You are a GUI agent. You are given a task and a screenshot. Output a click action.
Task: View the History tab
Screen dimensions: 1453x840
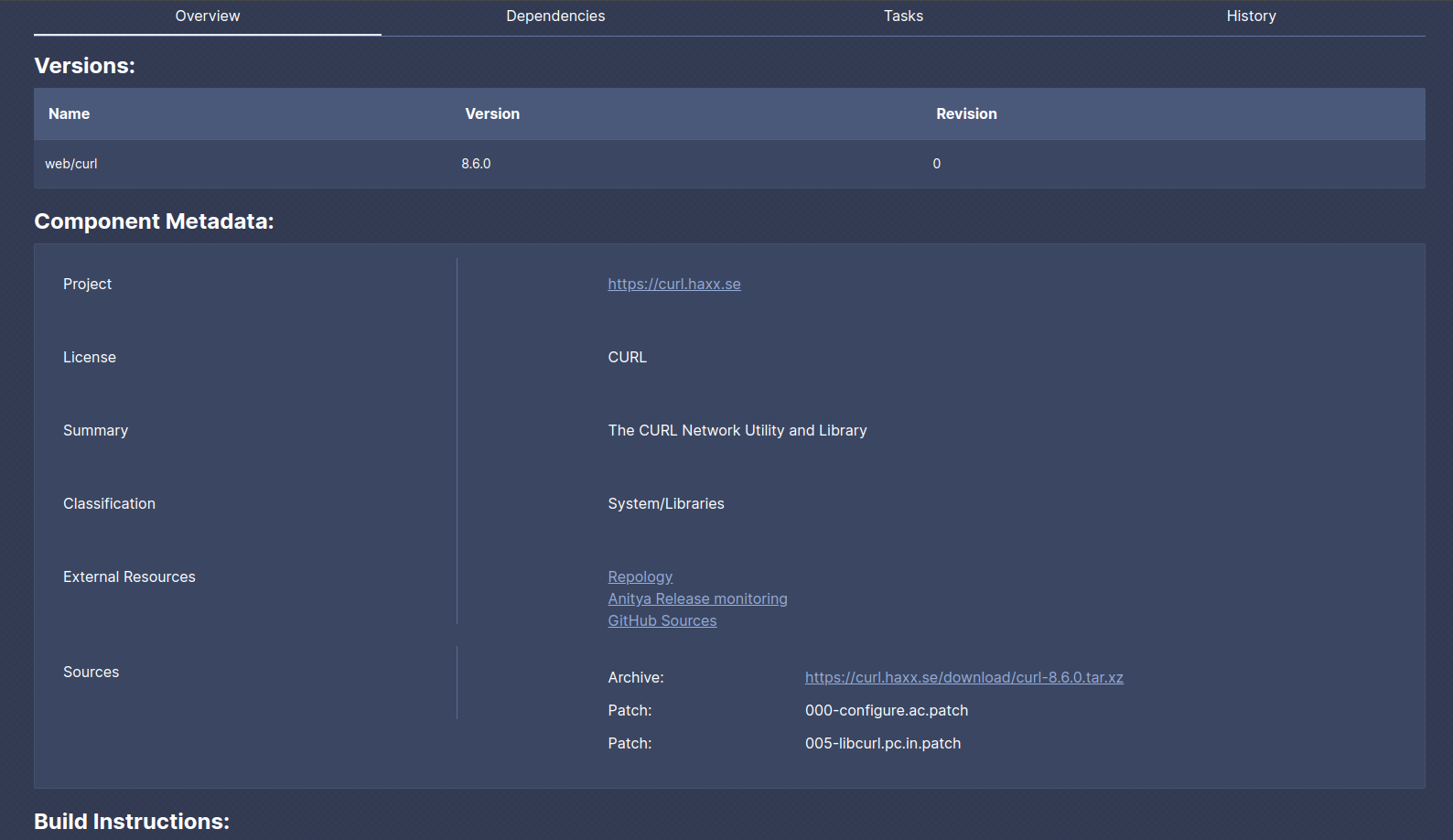(x=1251, y=16)
